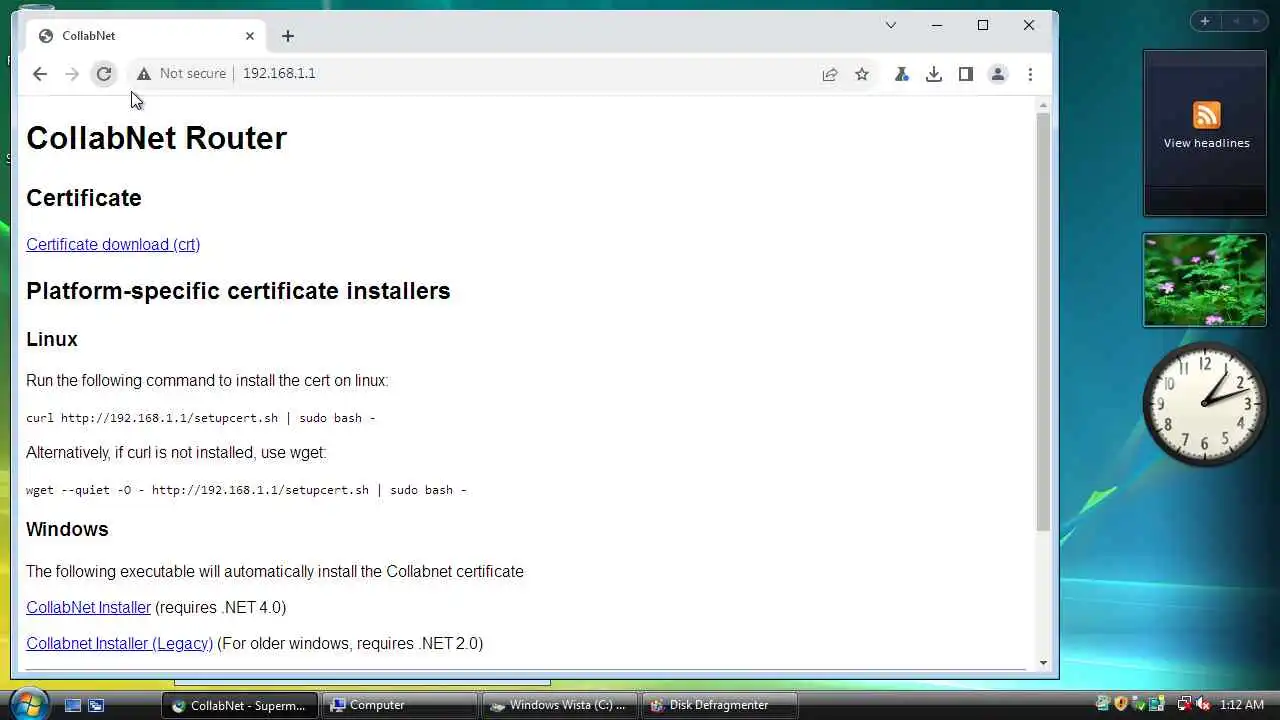Download the CollabNet Installer link
1280x720 pixels.
click(88, 608)
